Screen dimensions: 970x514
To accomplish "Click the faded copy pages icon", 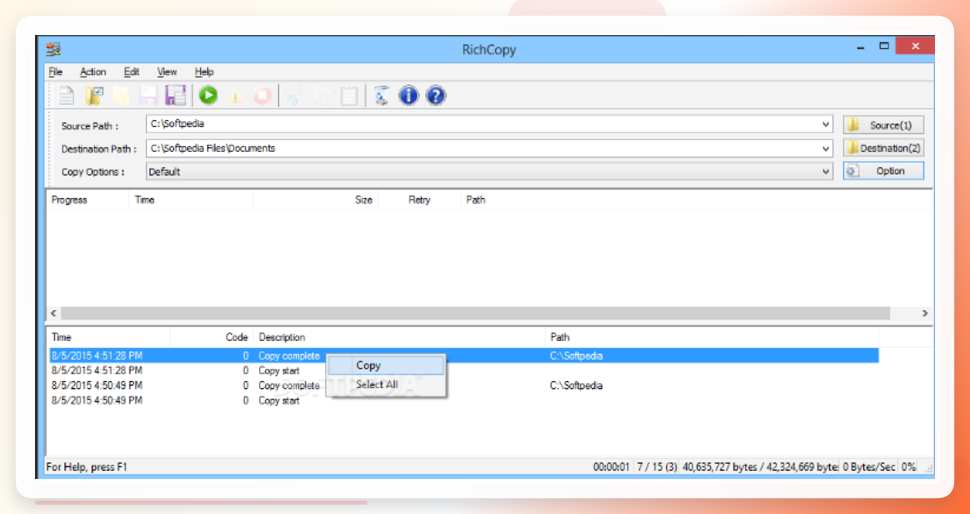I will [322, 96].
